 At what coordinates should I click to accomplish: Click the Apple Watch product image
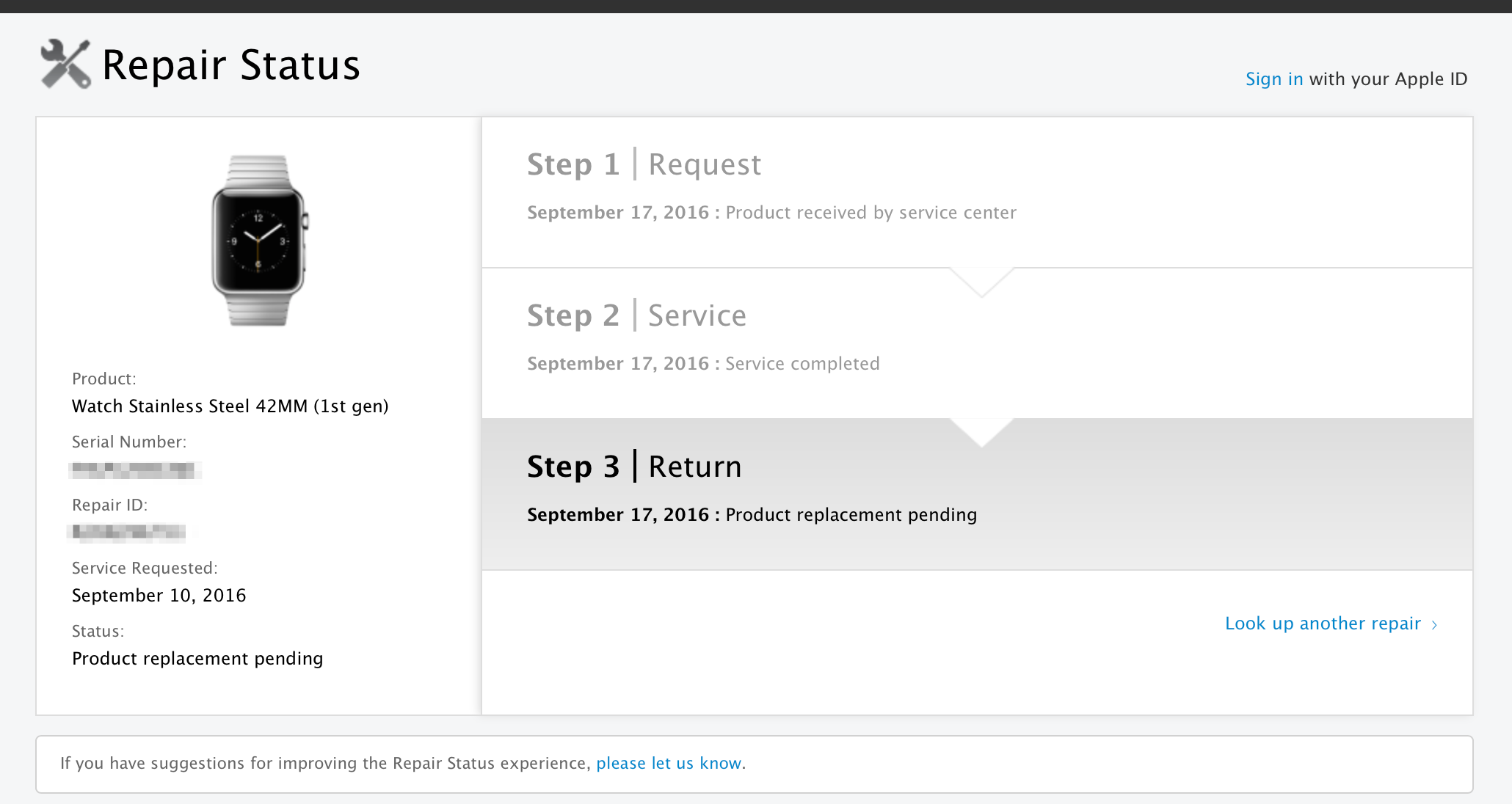click(259, 241)
